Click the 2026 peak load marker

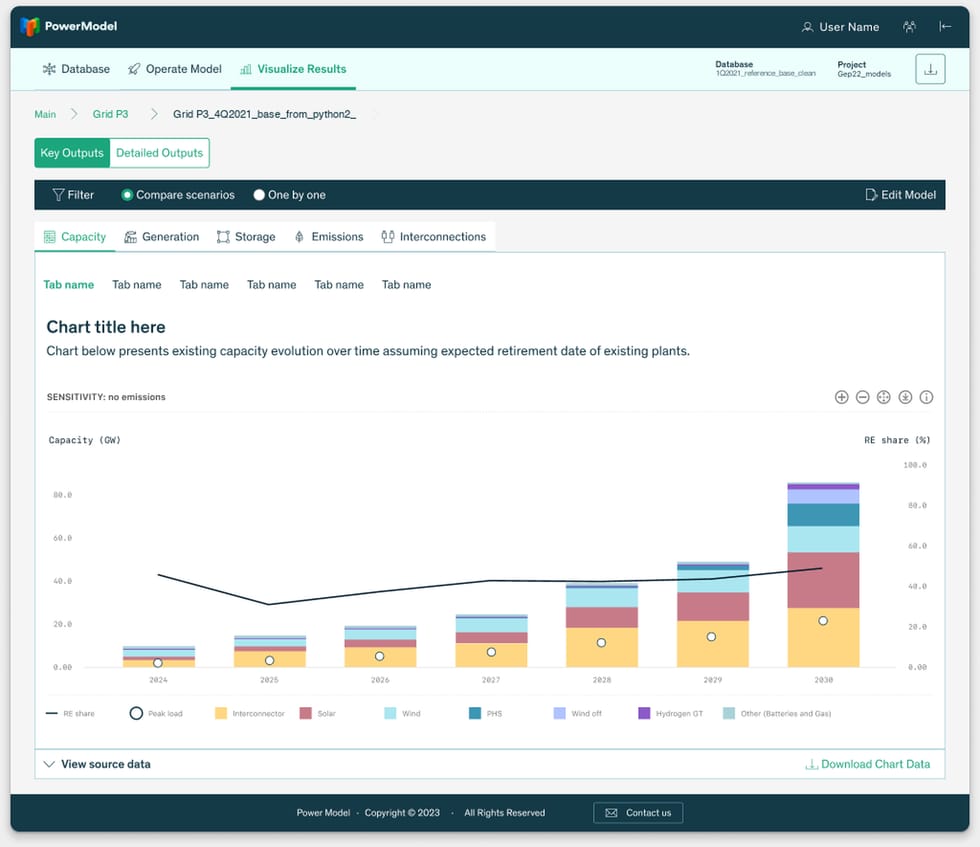[x=379, y=656]
